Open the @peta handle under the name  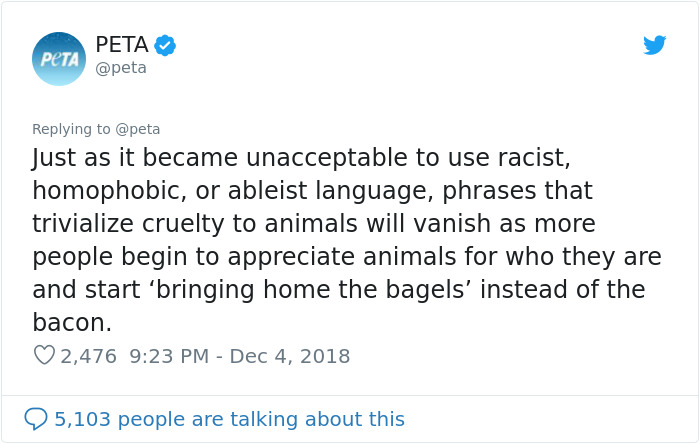121,68
